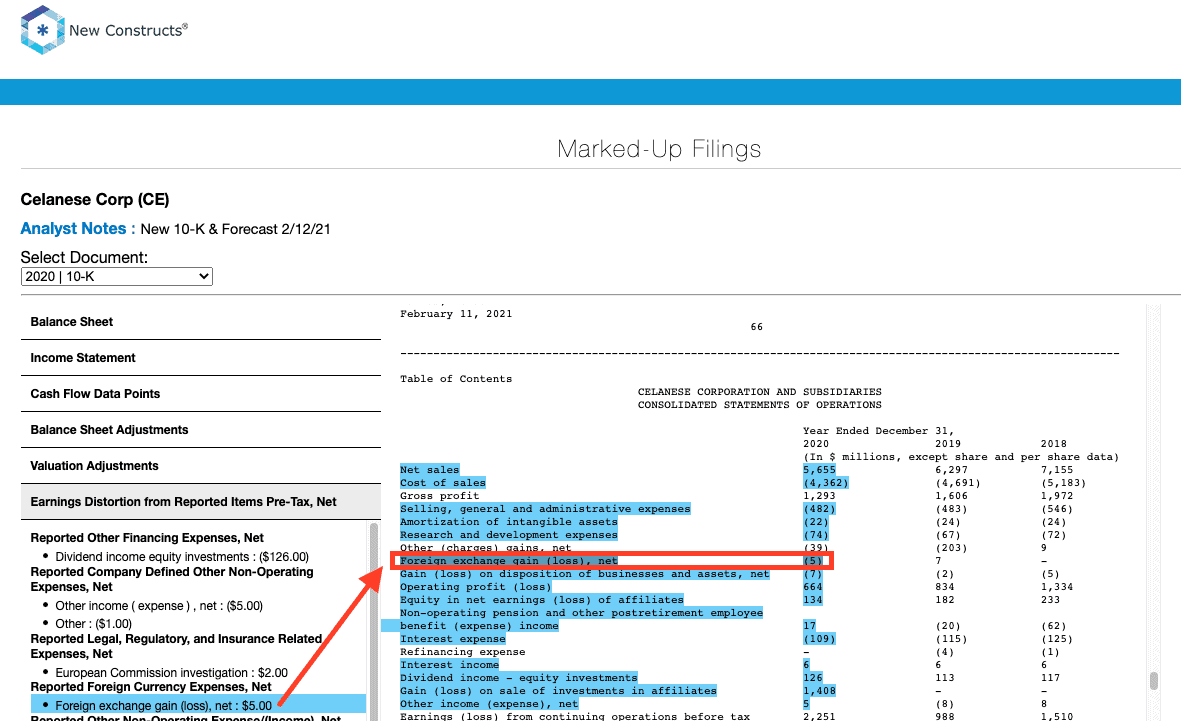The height and width of the screenshot is (721, 1181).
Task: Click the 5,655 net sales value
Action: pyautogui.click(x=819, y=470)
